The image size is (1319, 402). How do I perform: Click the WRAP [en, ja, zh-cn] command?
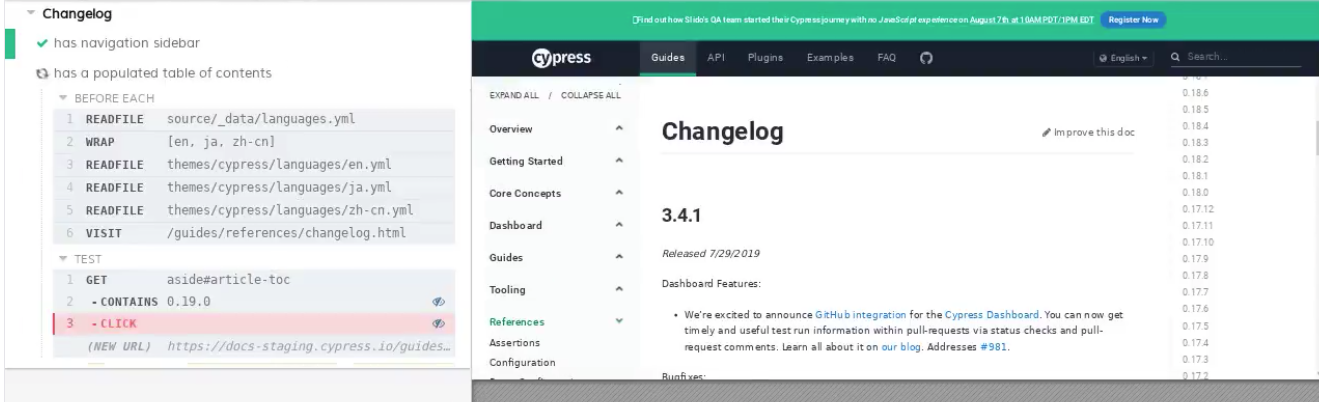254,142
